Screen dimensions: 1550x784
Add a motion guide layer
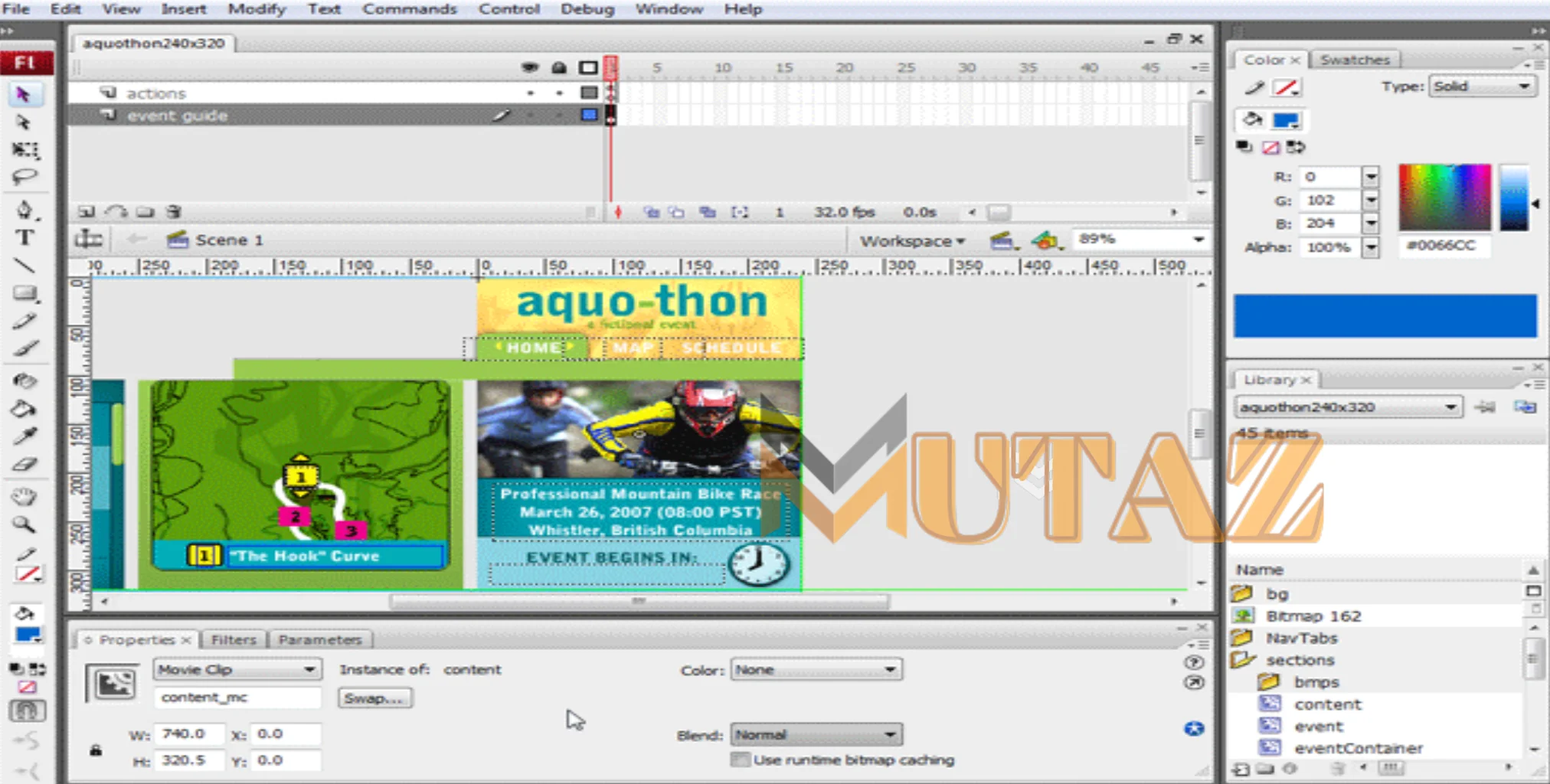coord(116,211)
